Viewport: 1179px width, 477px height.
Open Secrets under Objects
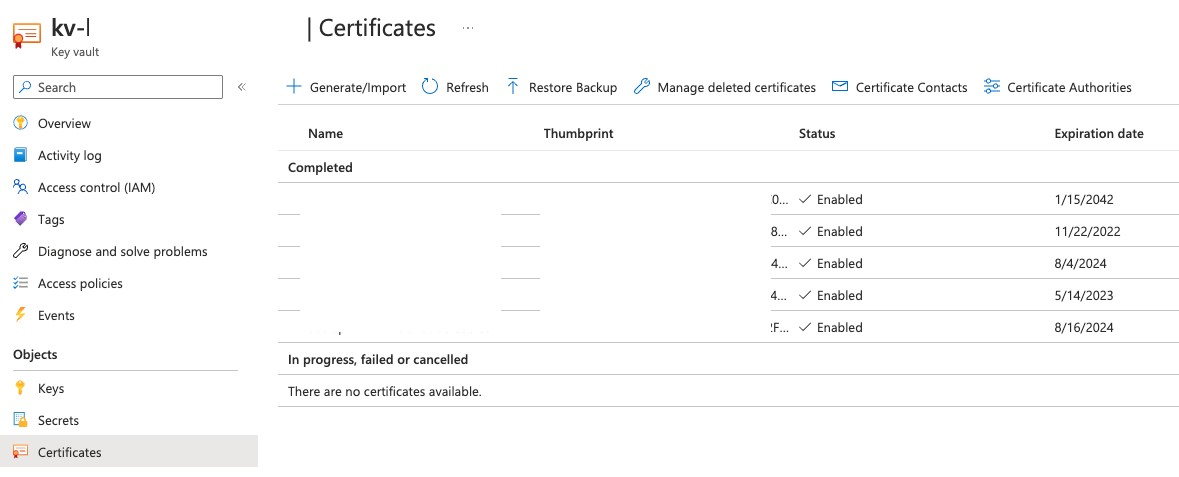[x=58, y=421]
